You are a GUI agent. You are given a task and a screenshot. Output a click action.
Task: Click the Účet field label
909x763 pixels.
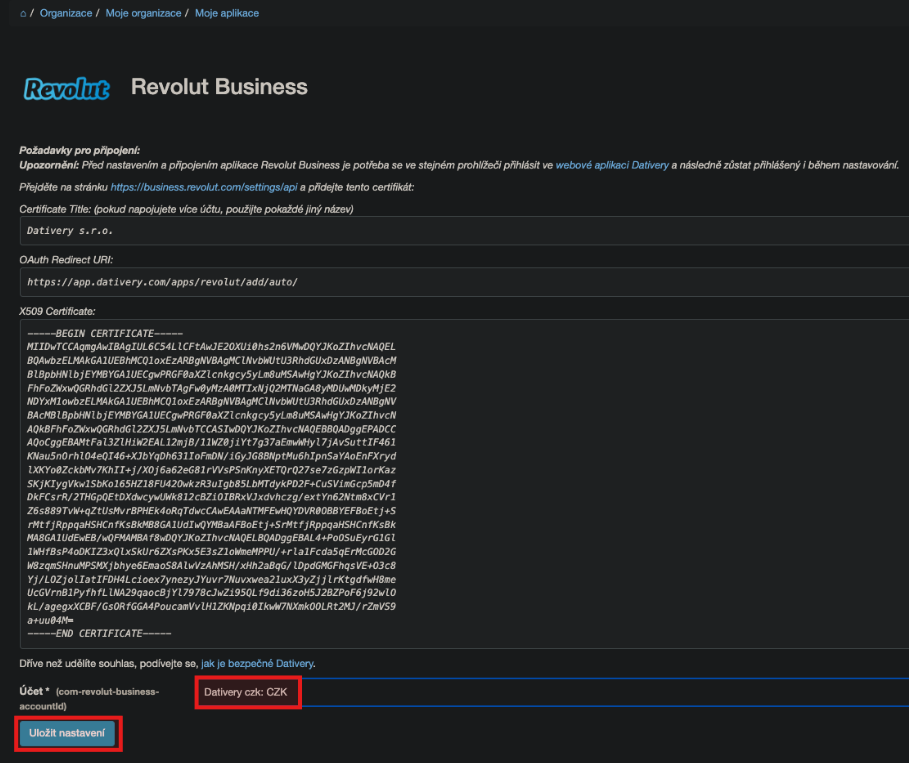(x=89, y=698)
